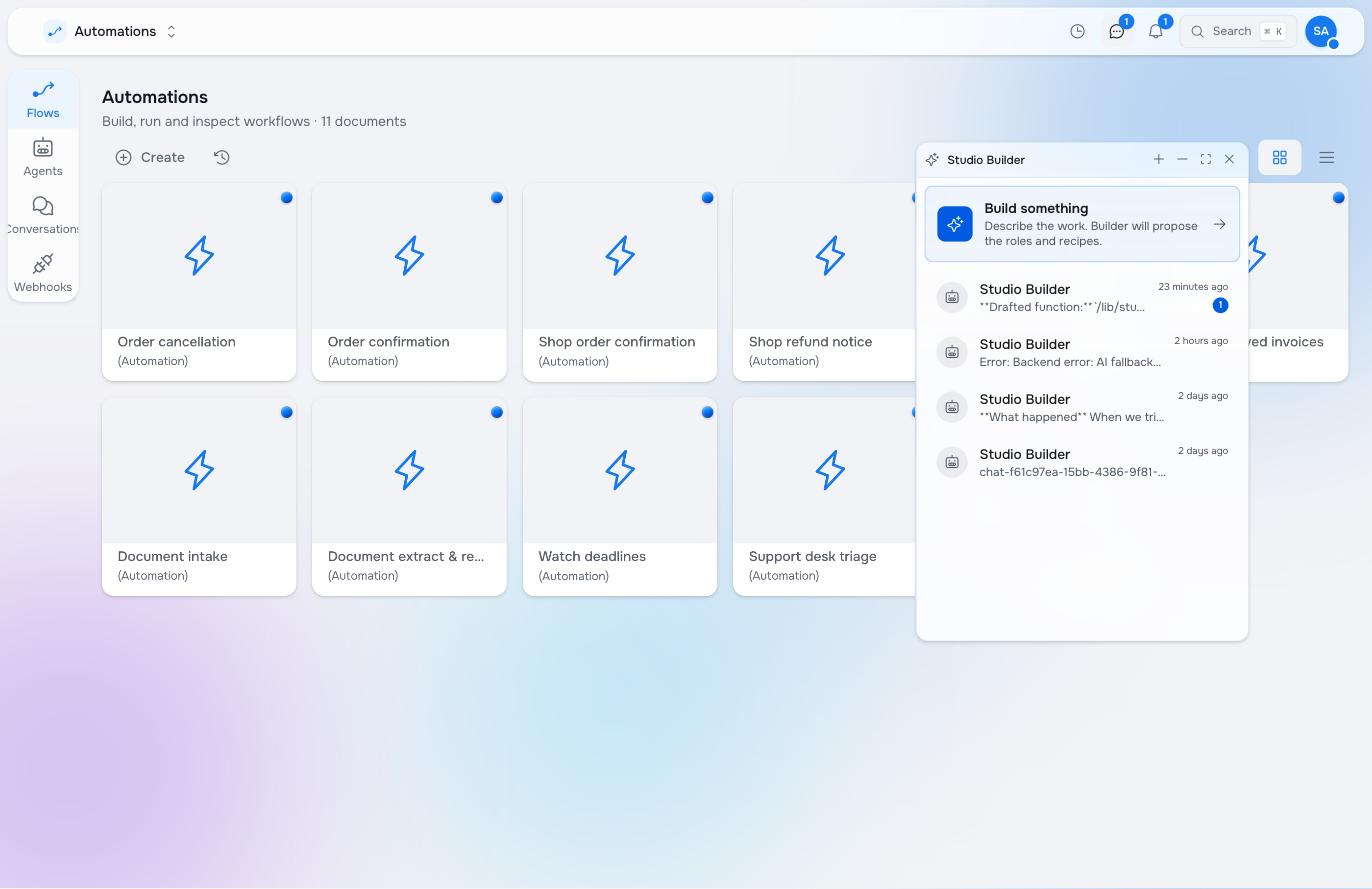Image resolution: width=1372 pixels, height=889 pixels.
Task: Open the Order cancellation automation card
Action: (199, 282)
